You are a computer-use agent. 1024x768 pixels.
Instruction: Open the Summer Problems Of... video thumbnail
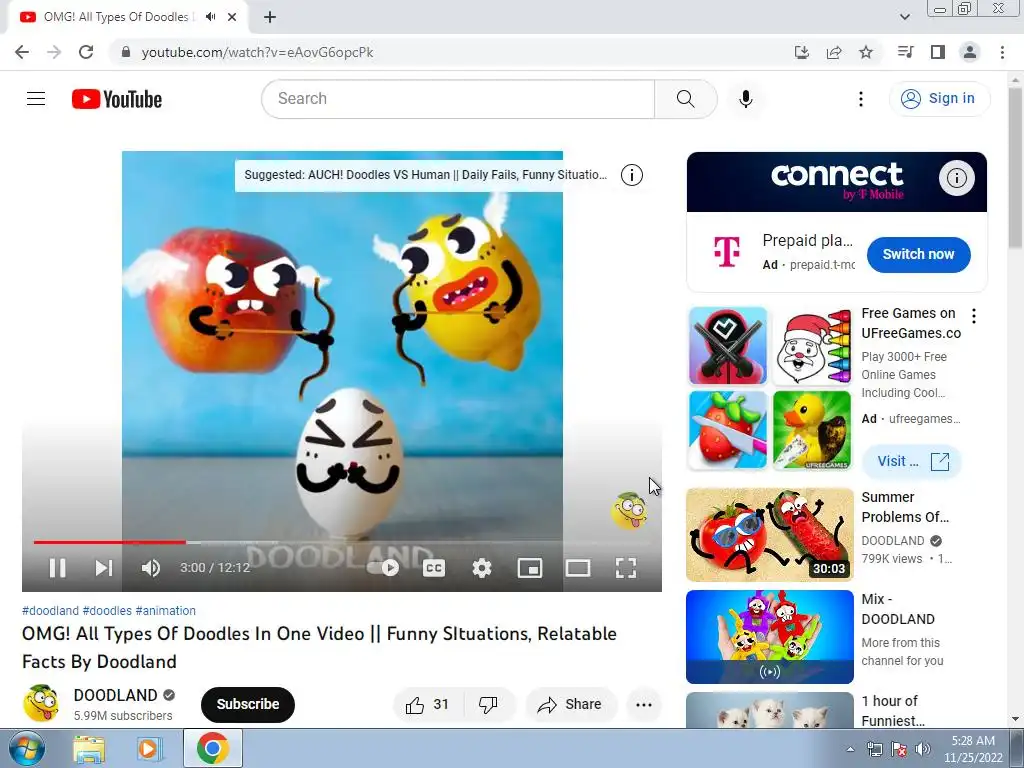coord(770,535)
